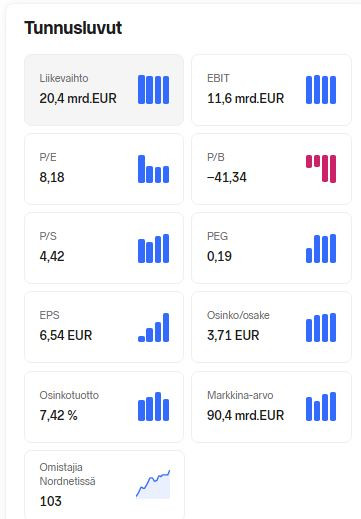Screen dimensions: 361x519
Task: Select the Markkina-arvo 90,4 mrd.EUR value
Action: tap(246, 415)
